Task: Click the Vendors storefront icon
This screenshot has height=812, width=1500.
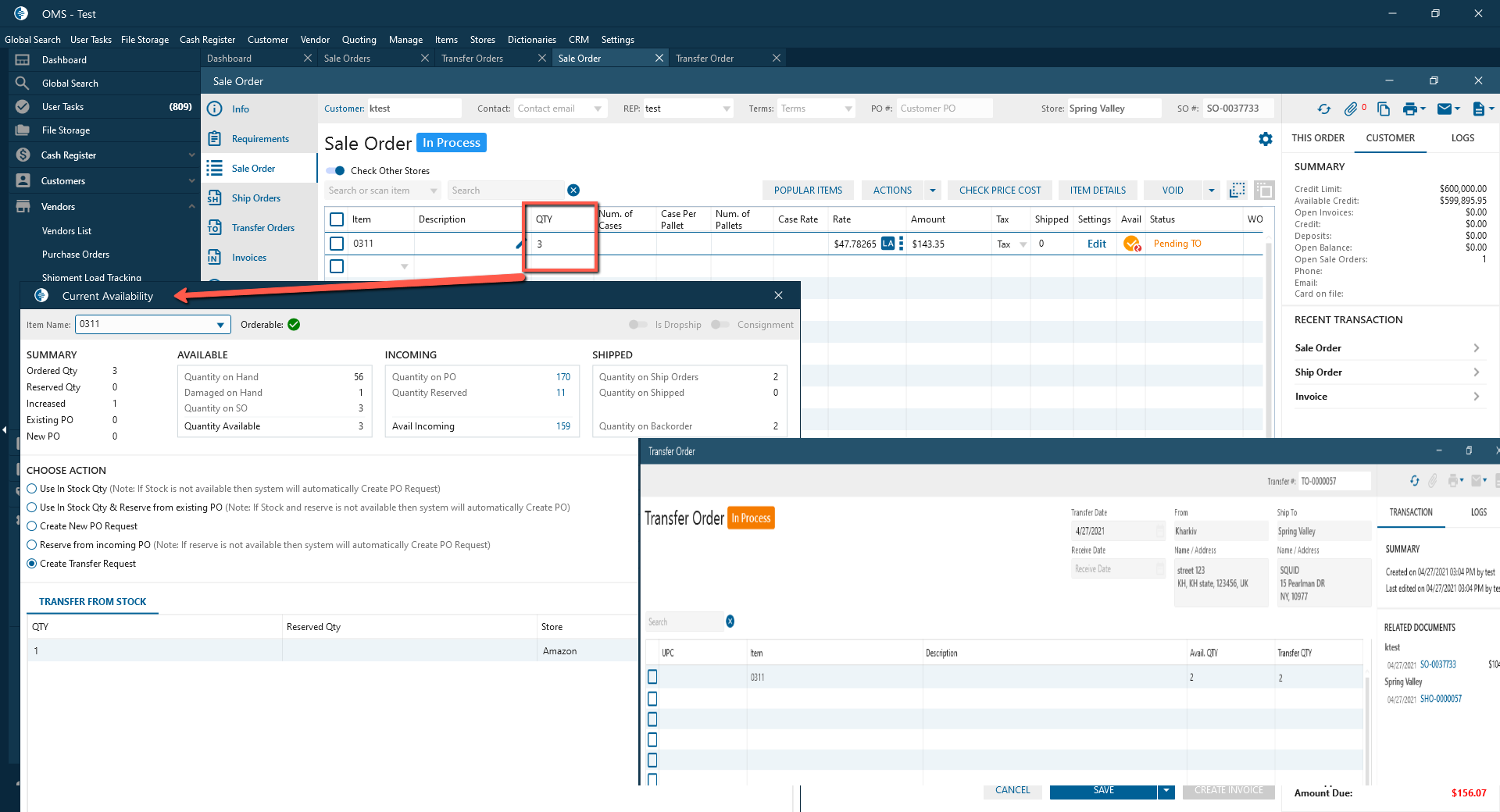Action: coord(23,207)
